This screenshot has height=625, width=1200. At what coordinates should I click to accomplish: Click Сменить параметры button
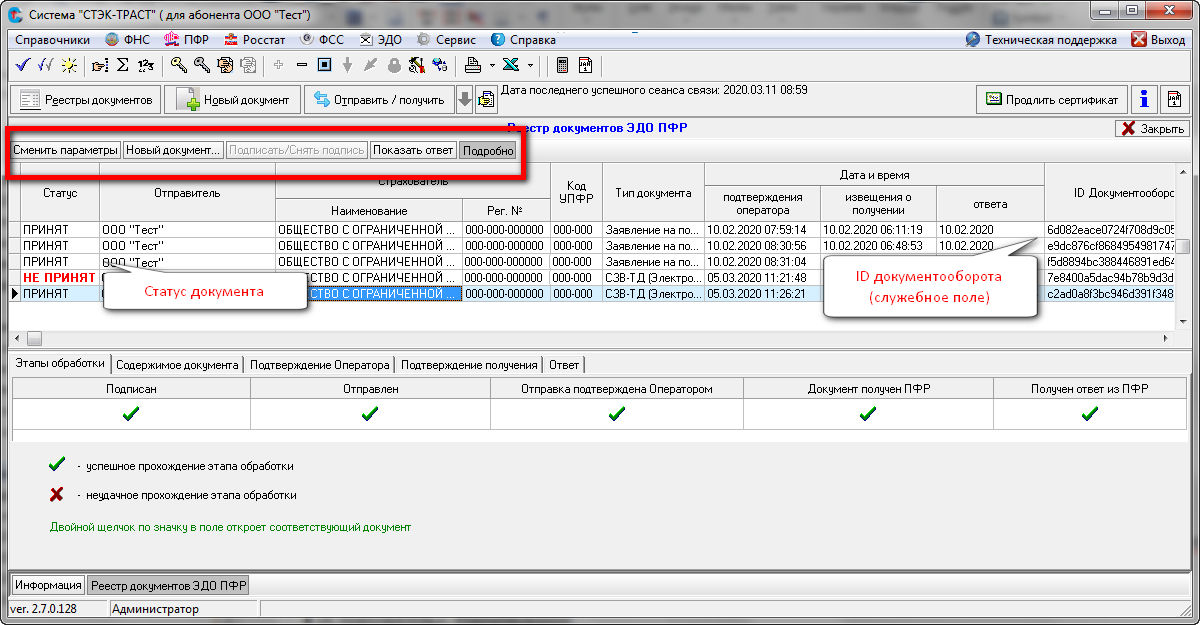click(x=65, y=151)
